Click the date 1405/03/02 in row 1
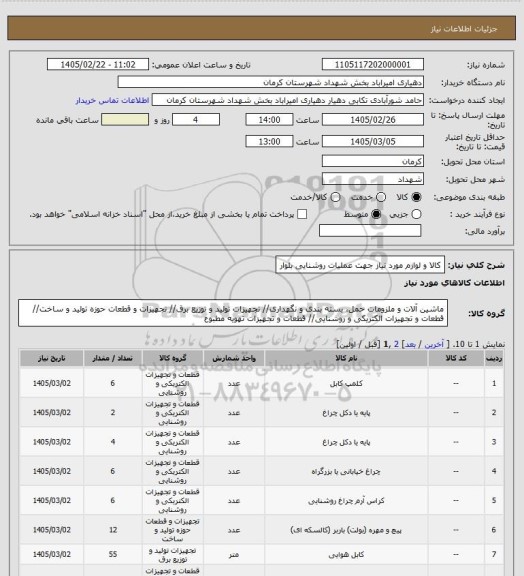The image size is (524, 576). pyautogui.click(x=51, y=383)
